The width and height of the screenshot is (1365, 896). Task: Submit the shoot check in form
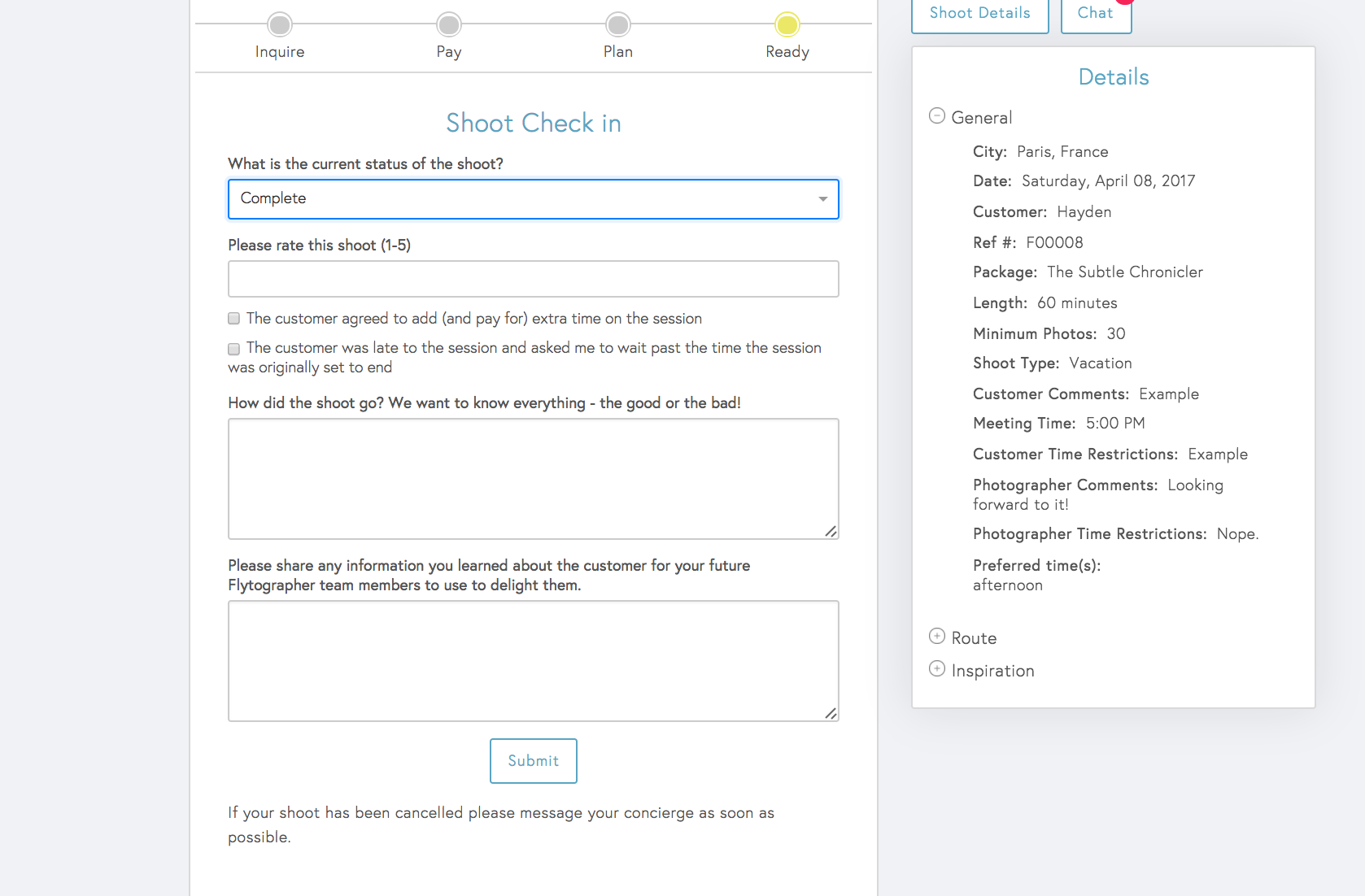534,761
